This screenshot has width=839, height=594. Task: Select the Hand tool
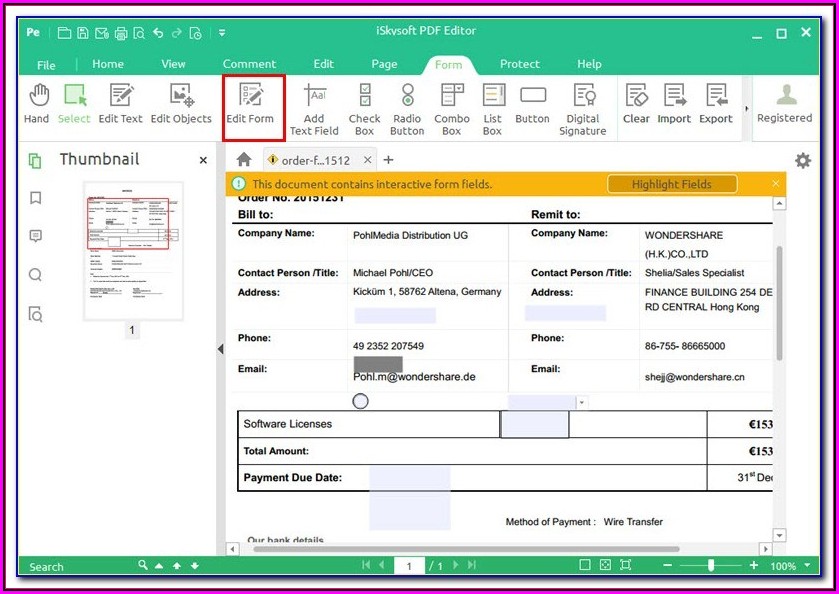point(36,104)
